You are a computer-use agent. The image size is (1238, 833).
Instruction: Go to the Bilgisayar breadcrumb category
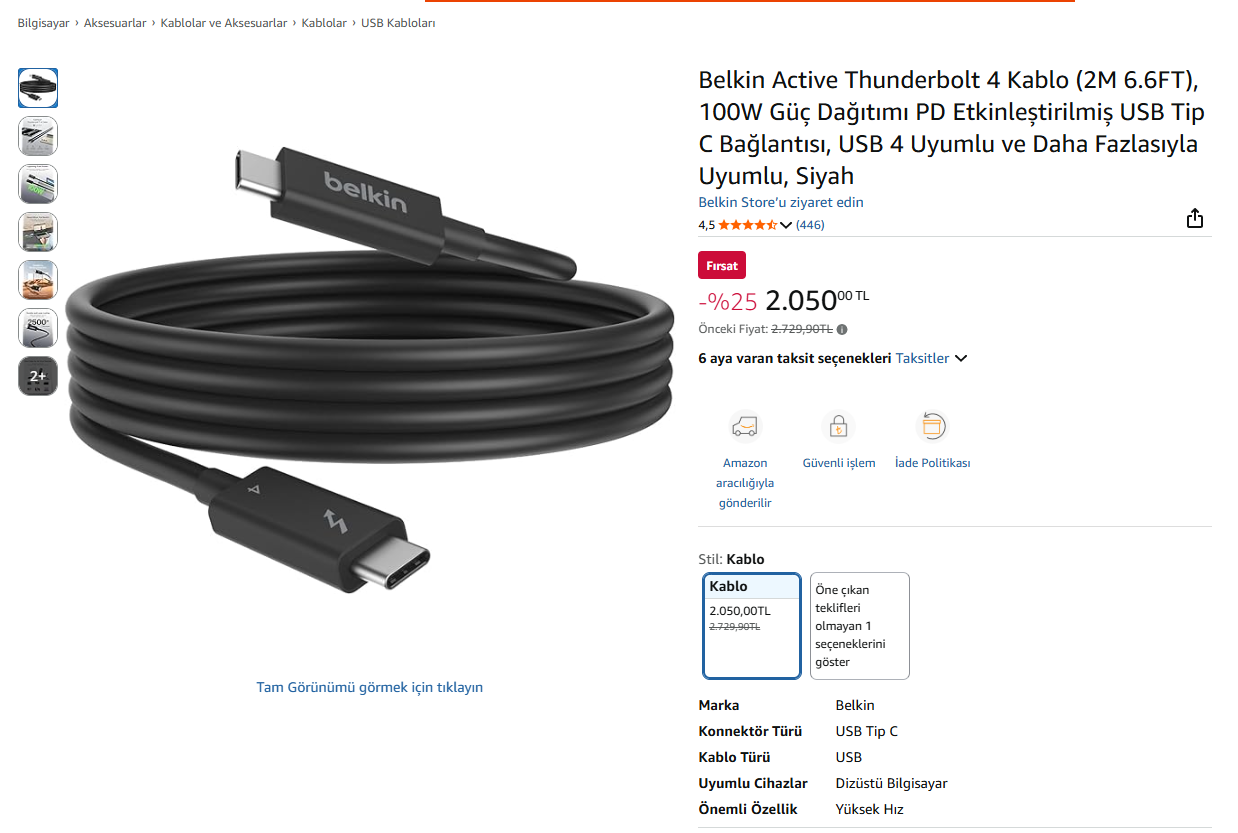point(43,23)
